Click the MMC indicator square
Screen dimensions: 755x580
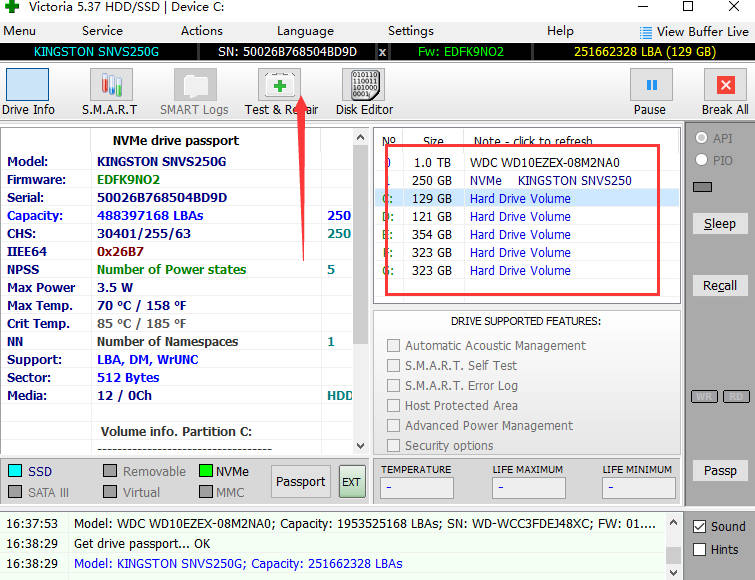click(x=206, y=491)
